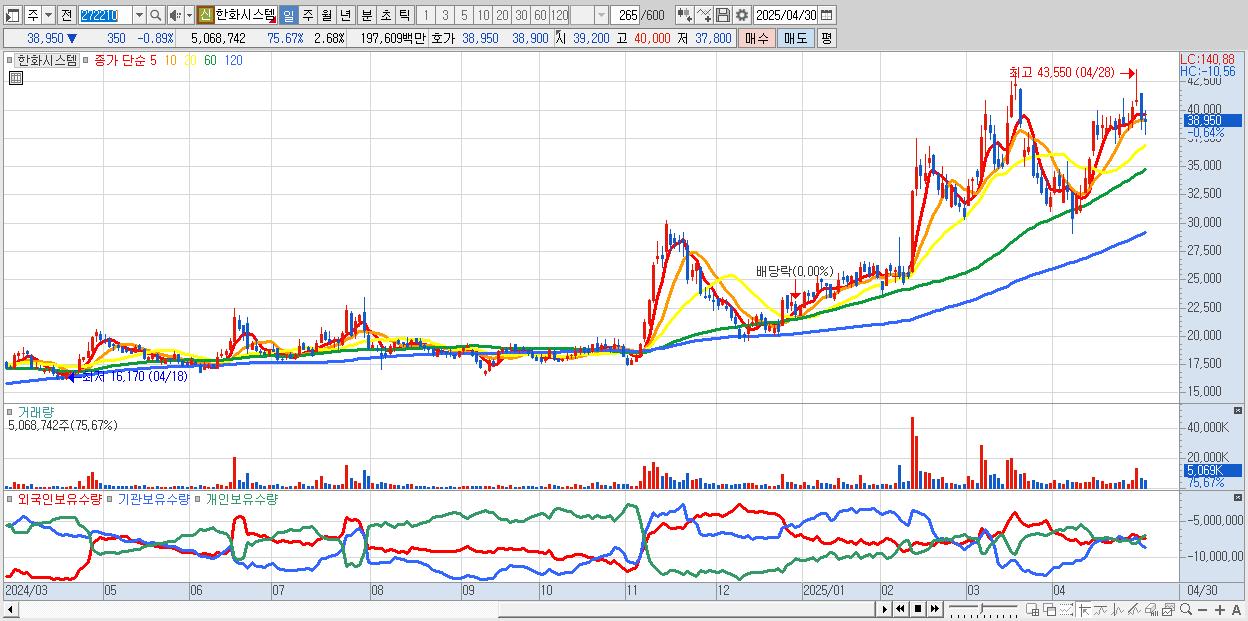
Task: Click the play button in bottom playback bar
Action: (x=885, y=609)
